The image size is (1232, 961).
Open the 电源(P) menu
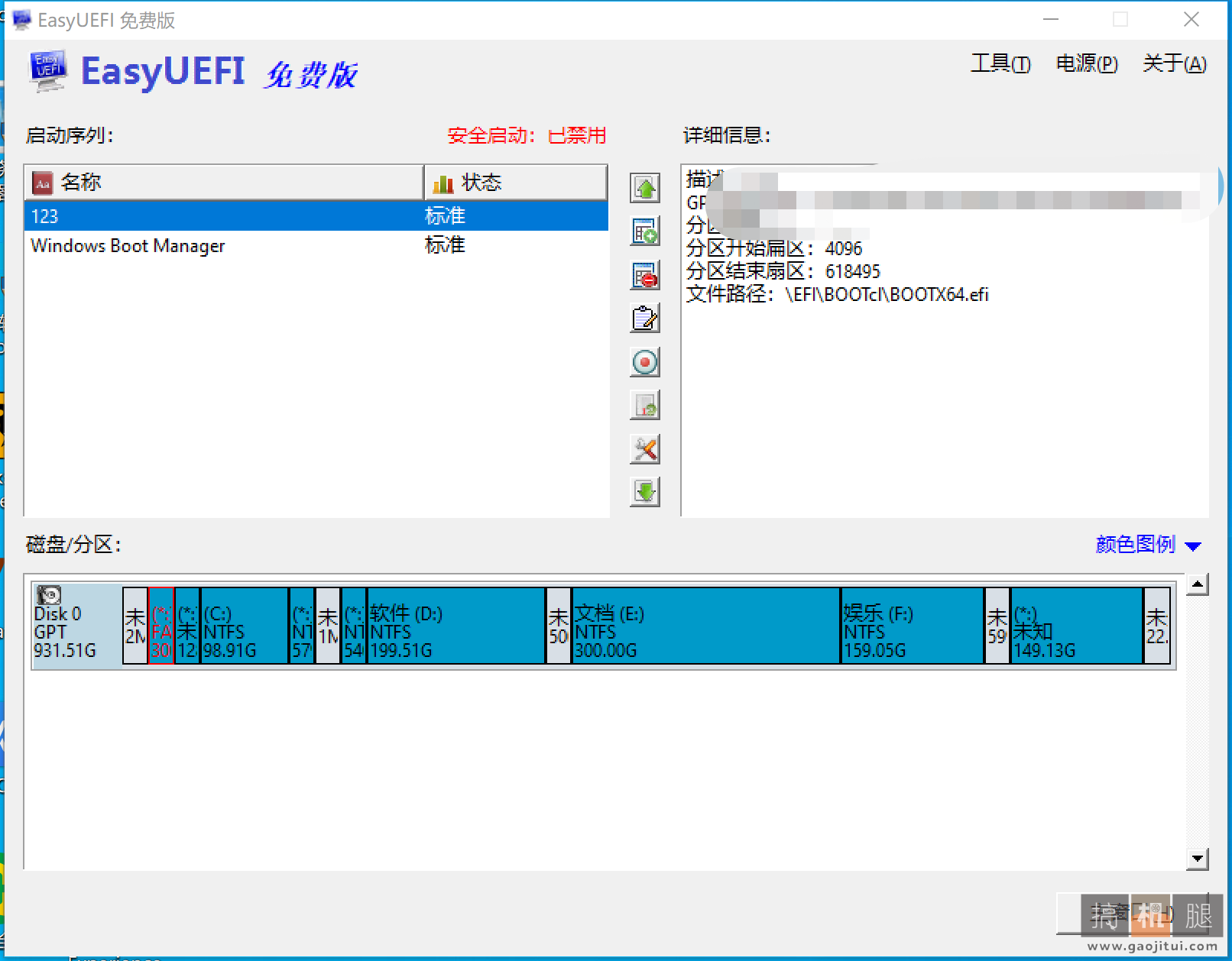click(1087, 63)
